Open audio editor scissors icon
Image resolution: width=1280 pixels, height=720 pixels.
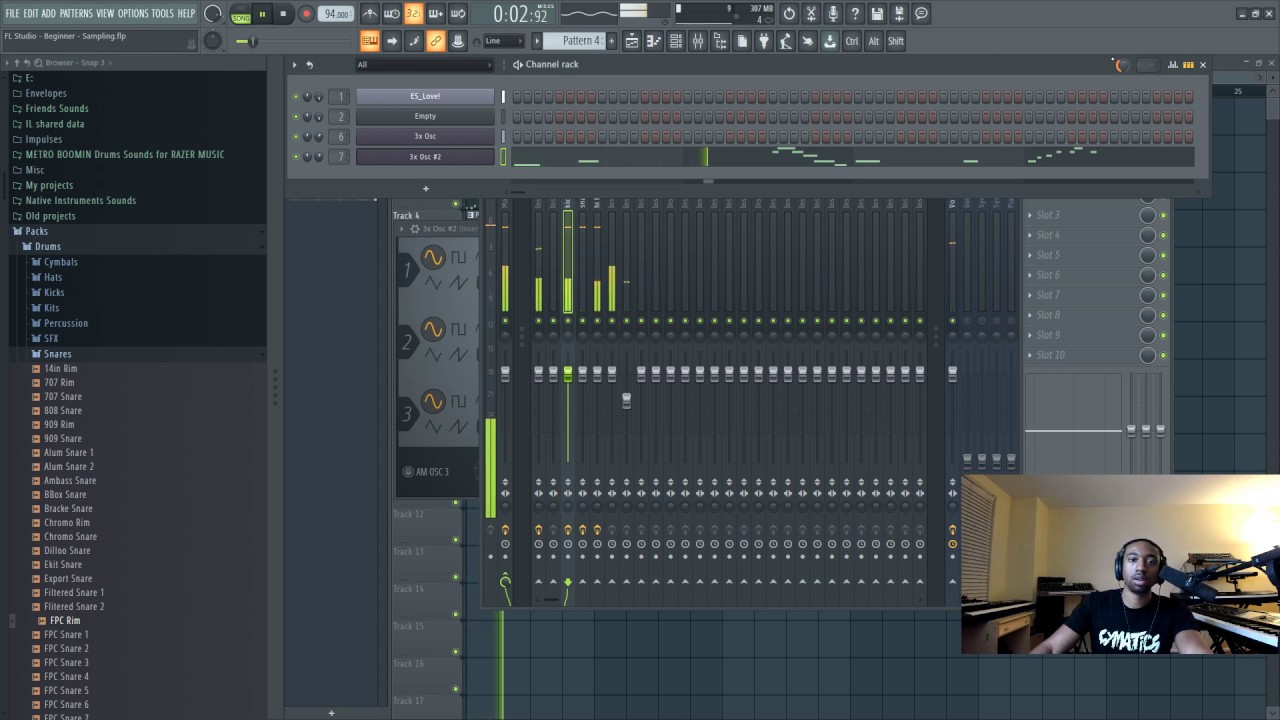pos(811,14)
